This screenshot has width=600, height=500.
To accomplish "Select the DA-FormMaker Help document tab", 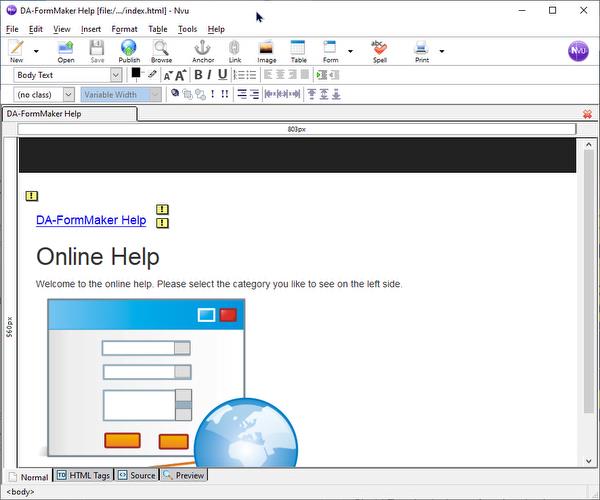I will 70,114.
